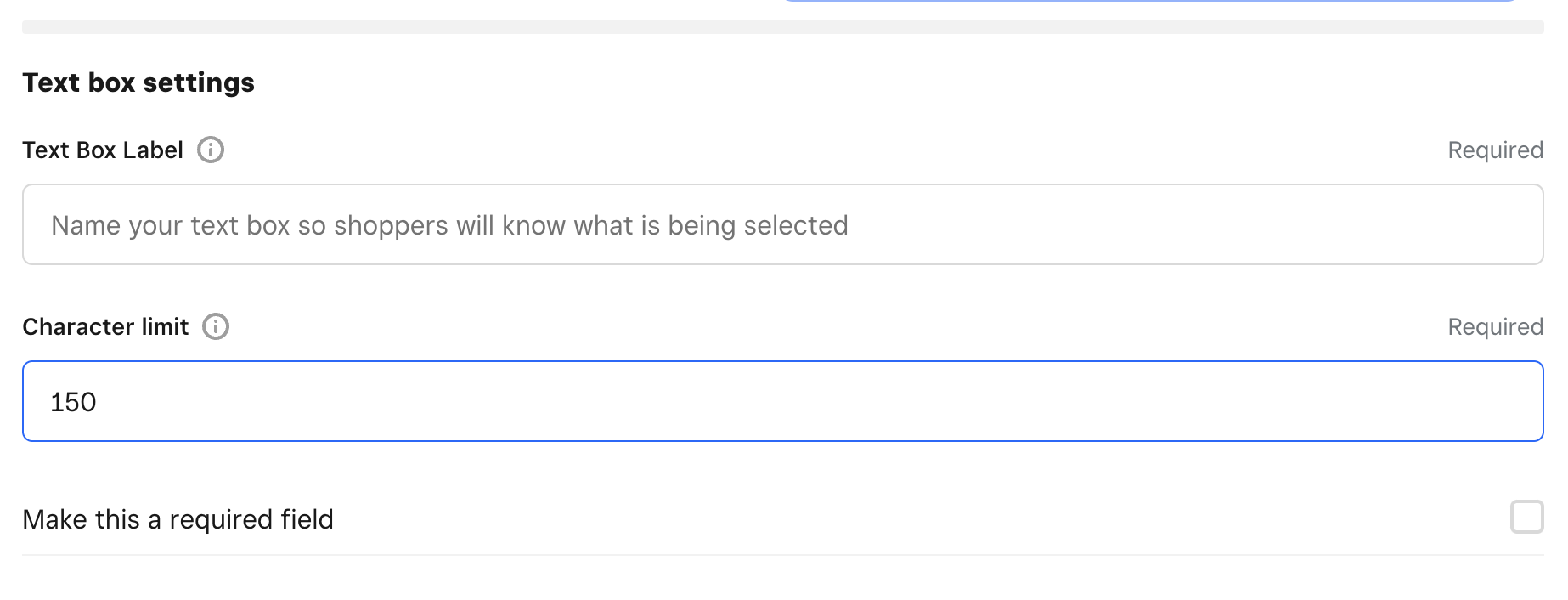Click the gray divider bar above settings
The height and width of the screenshot is (600, 1568).
tap(781, 27)
